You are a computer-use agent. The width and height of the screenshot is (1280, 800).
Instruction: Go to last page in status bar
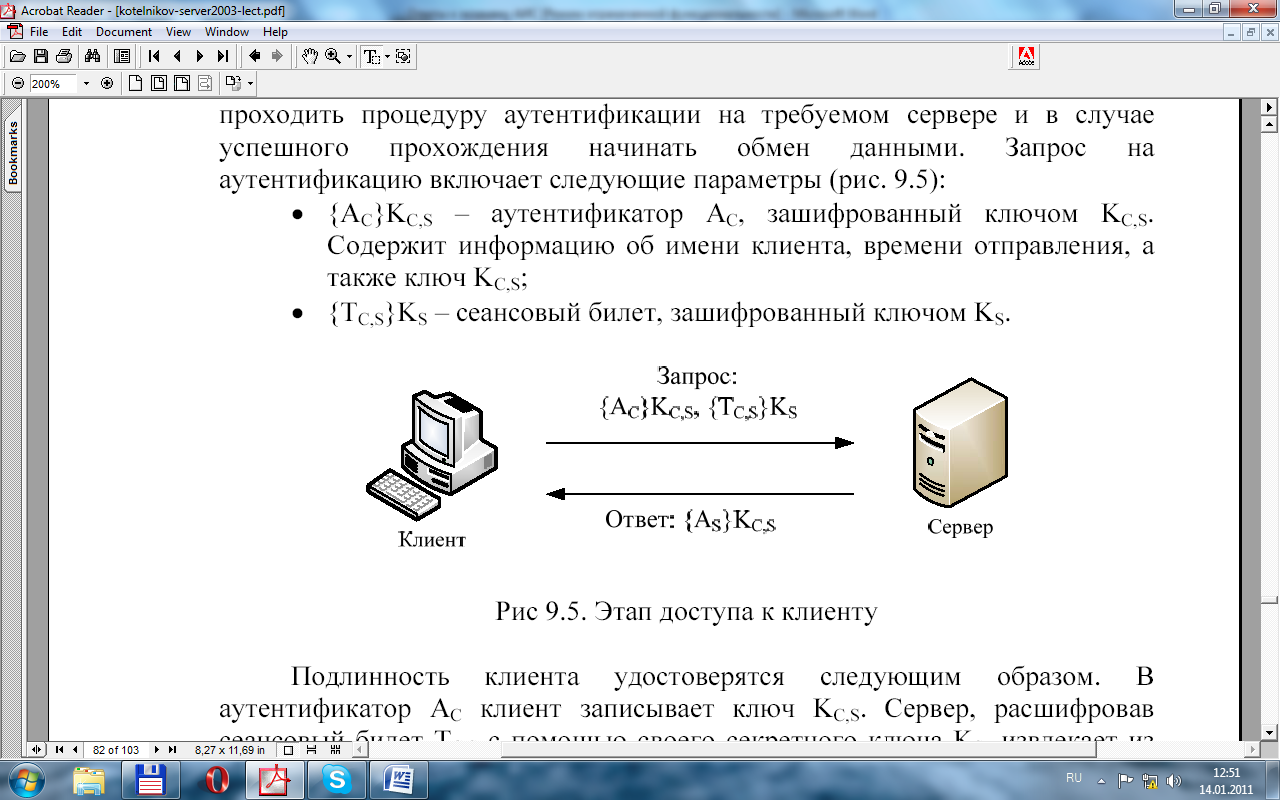tap(172, 749)
